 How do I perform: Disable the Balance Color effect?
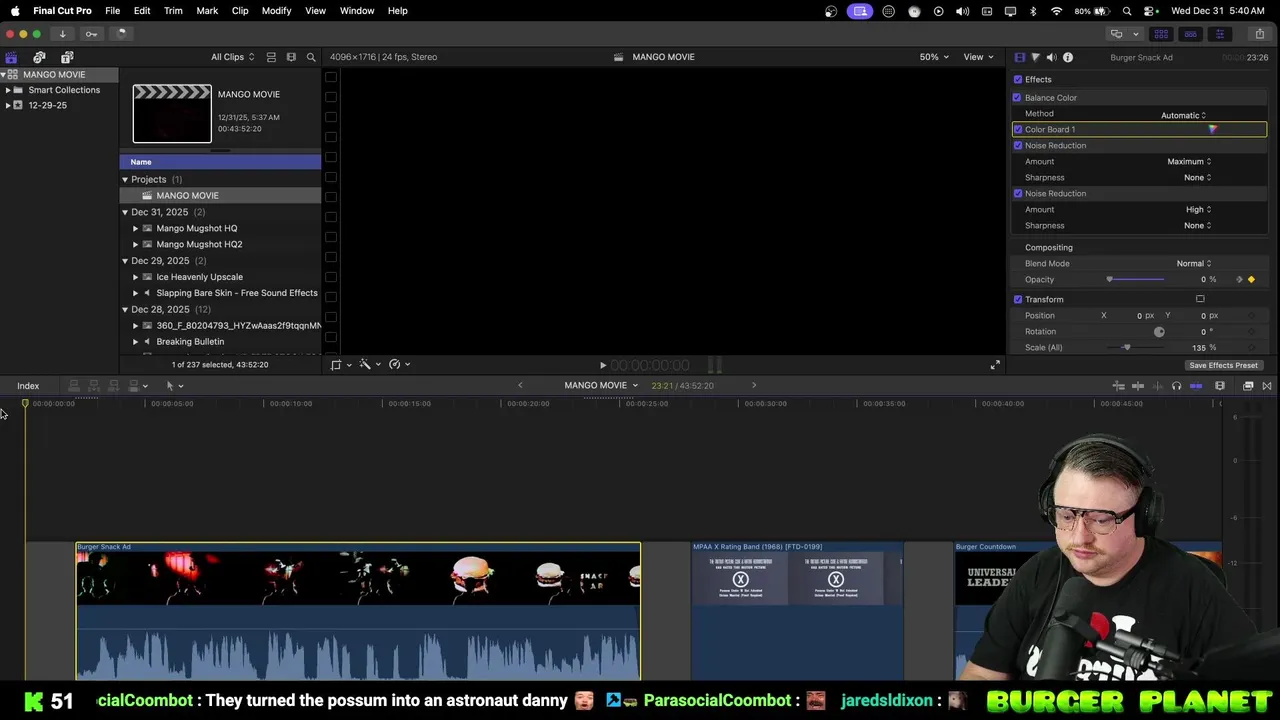1017,98
